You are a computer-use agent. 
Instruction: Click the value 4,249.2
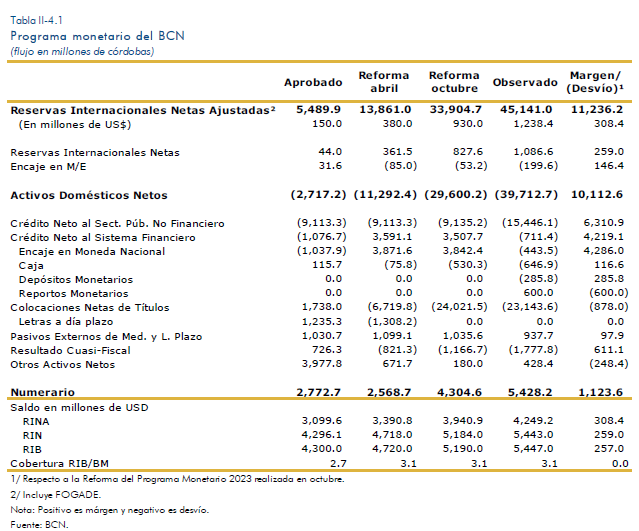coord(533,421)
